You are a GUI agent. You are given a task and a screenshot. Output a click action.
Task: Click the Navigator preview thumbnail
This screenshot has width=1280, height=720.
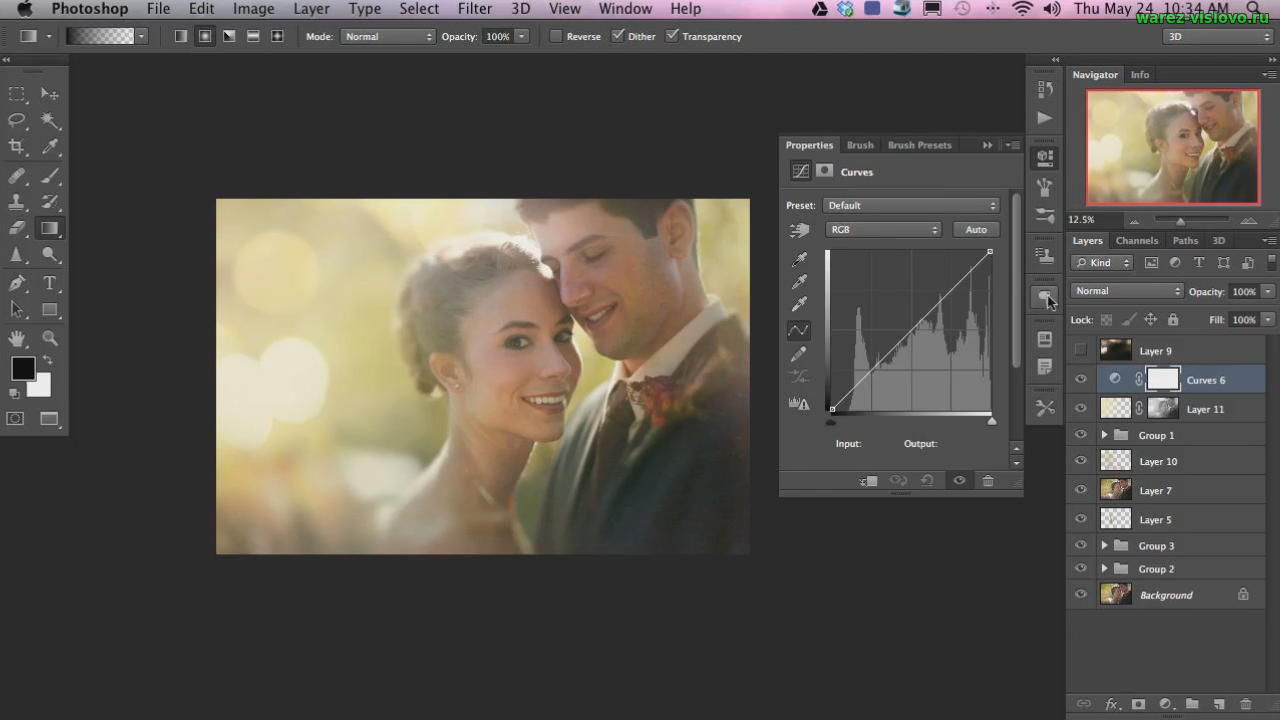pyautogui.click(x=1172, y=147)
